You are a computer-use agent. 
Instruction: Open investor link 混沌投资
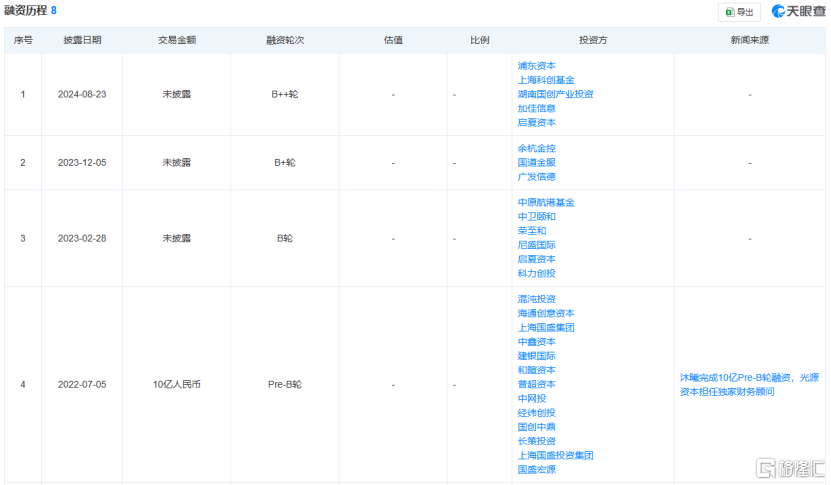[x=536, y=299]
